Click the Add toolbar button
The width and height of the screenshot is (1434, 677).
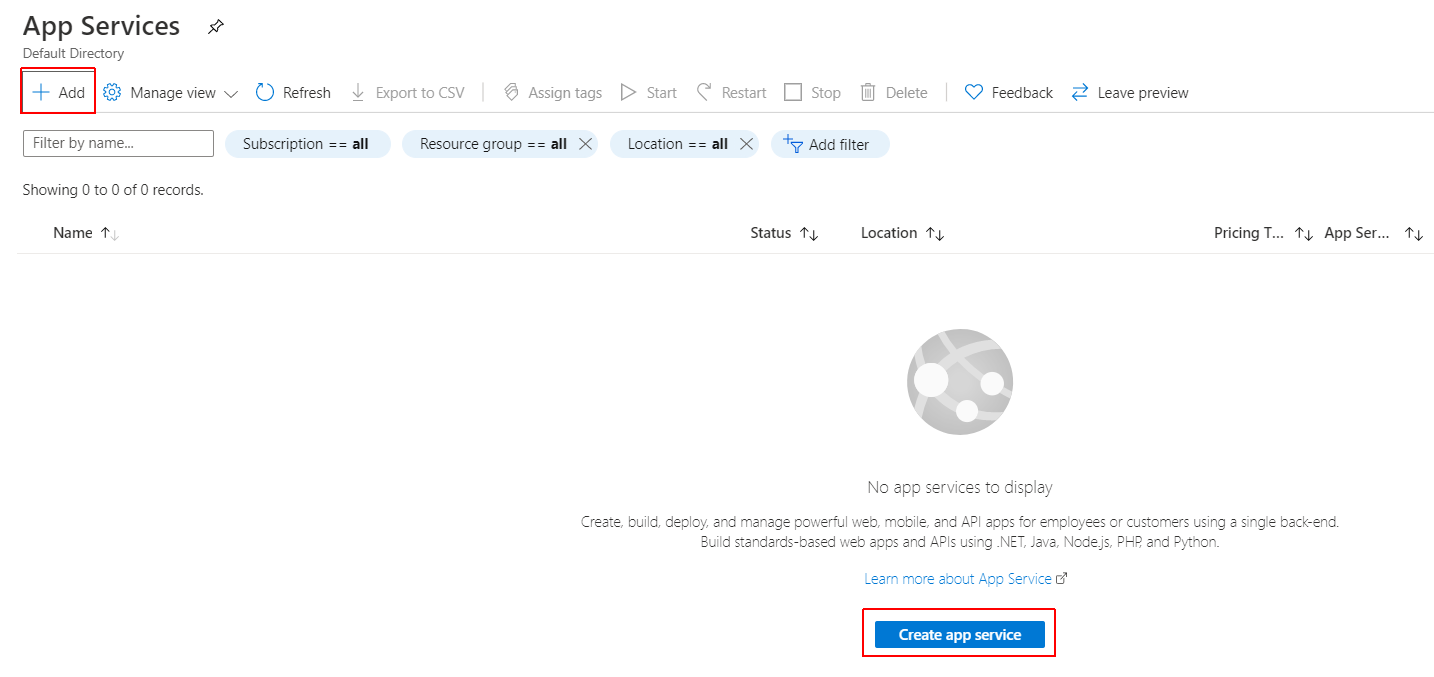point(58,92)
